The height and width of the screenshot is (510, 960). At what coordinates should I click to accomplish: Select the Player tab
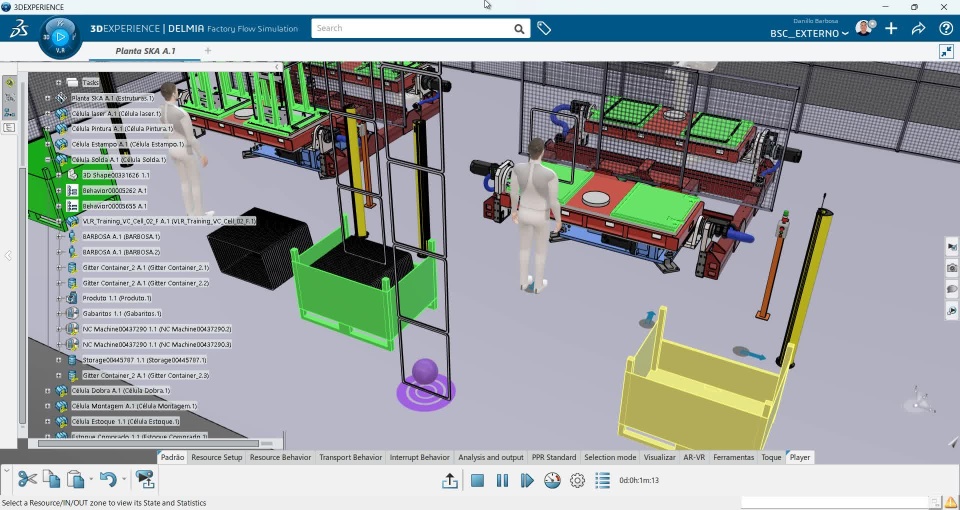pos(800,457)
